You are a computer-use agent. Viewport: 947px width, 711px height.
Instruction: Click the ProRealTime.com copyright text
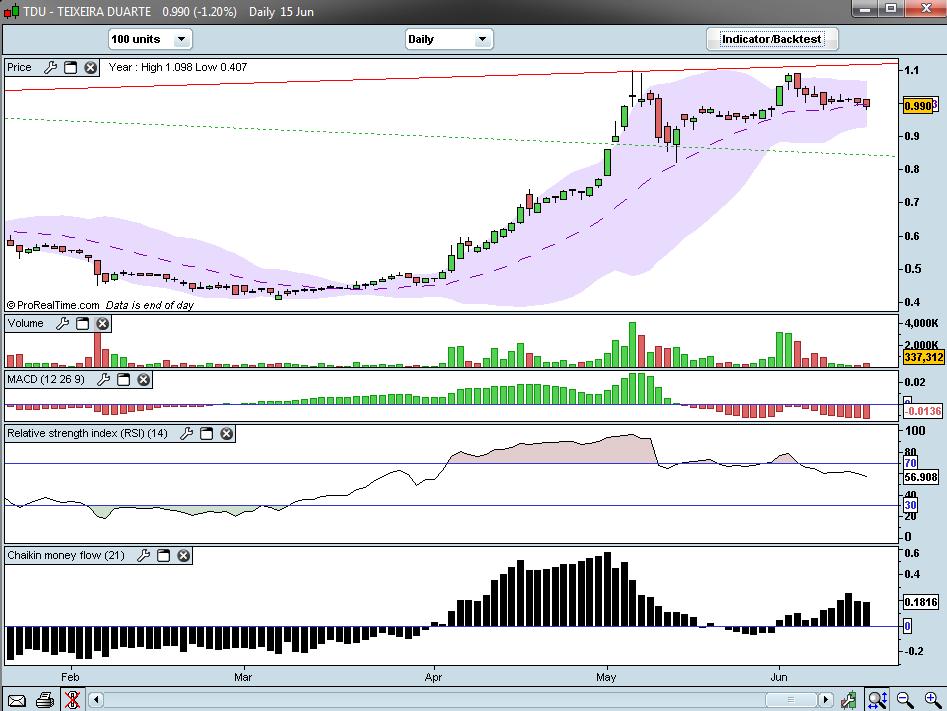click(53, 305)
